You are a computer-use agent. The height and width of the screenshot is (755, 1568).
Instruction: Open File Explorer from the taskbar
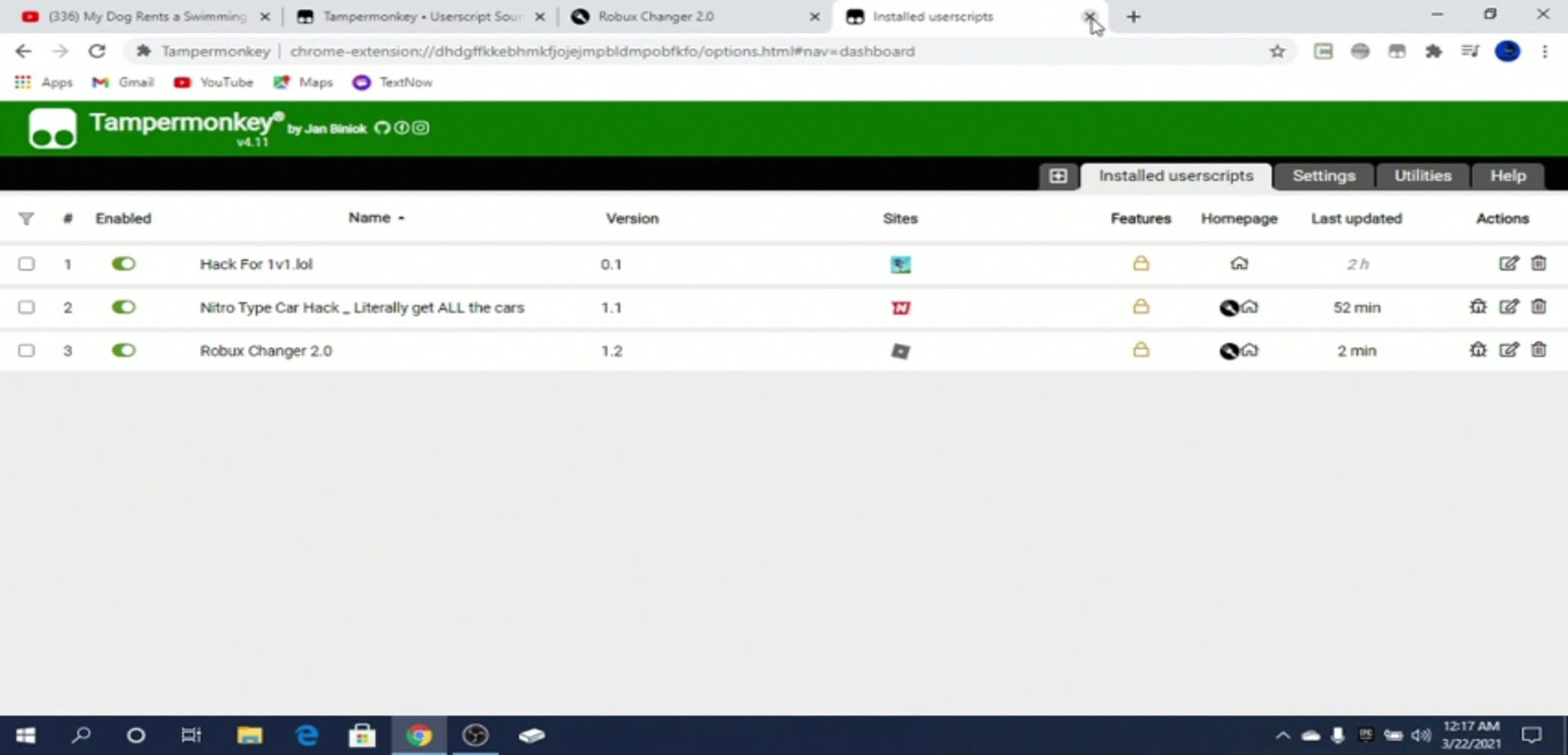pos(249,736)
